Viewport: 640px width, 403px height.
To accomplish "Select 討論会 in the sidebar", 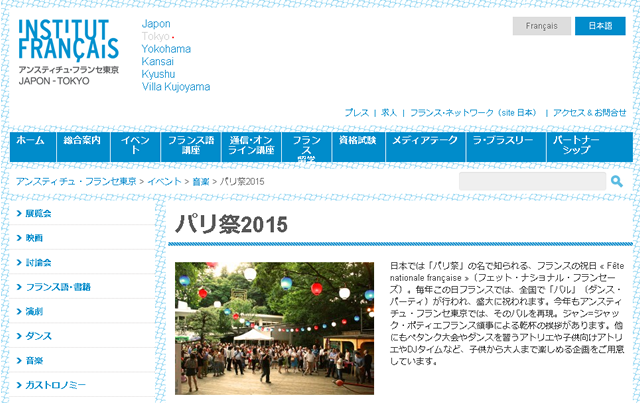I will (38, 263).
